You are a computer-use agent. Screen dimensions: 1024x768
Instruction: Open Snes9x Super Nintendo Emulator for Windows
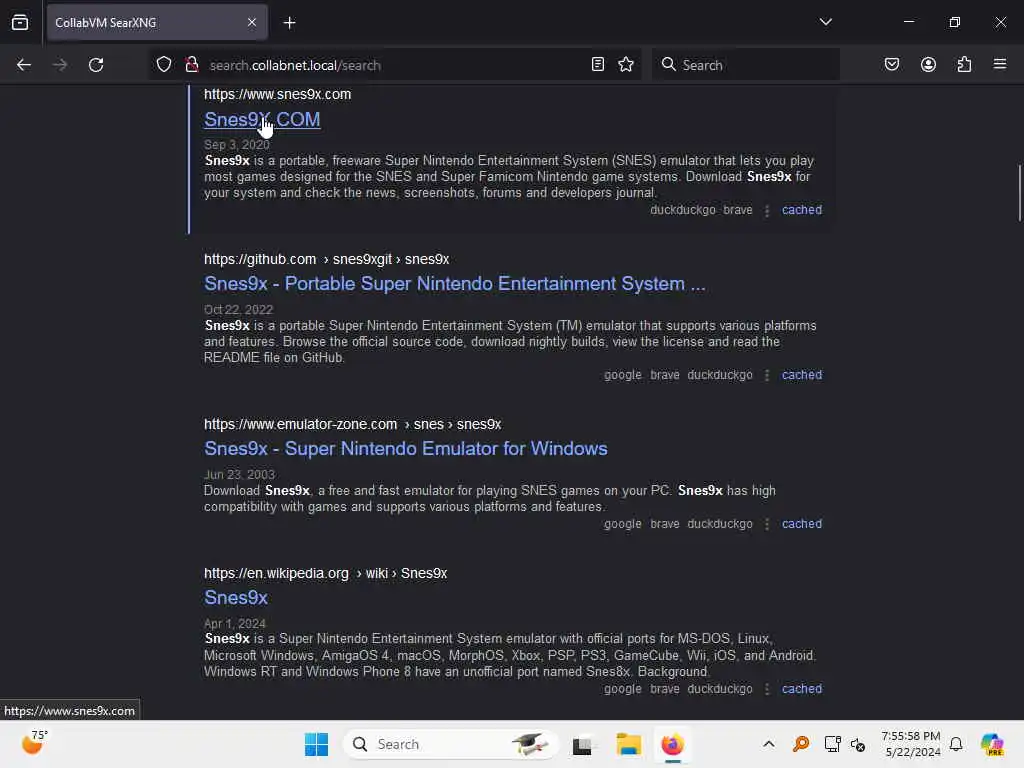[x=406, y=449]
